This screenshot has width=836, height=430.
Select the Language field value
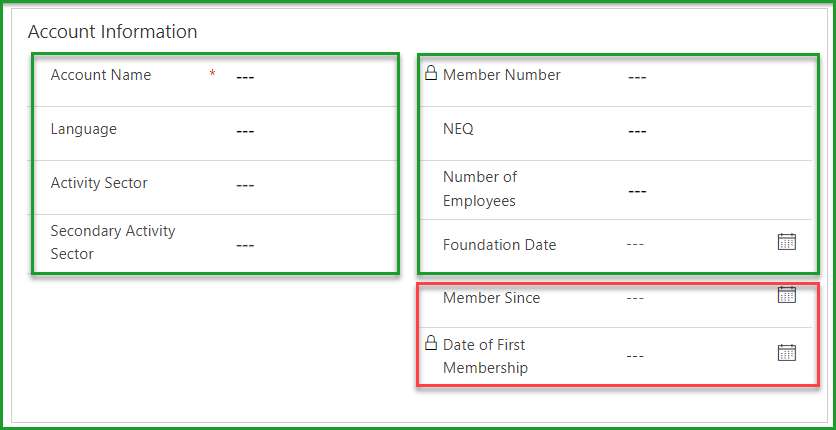(245, 131)
